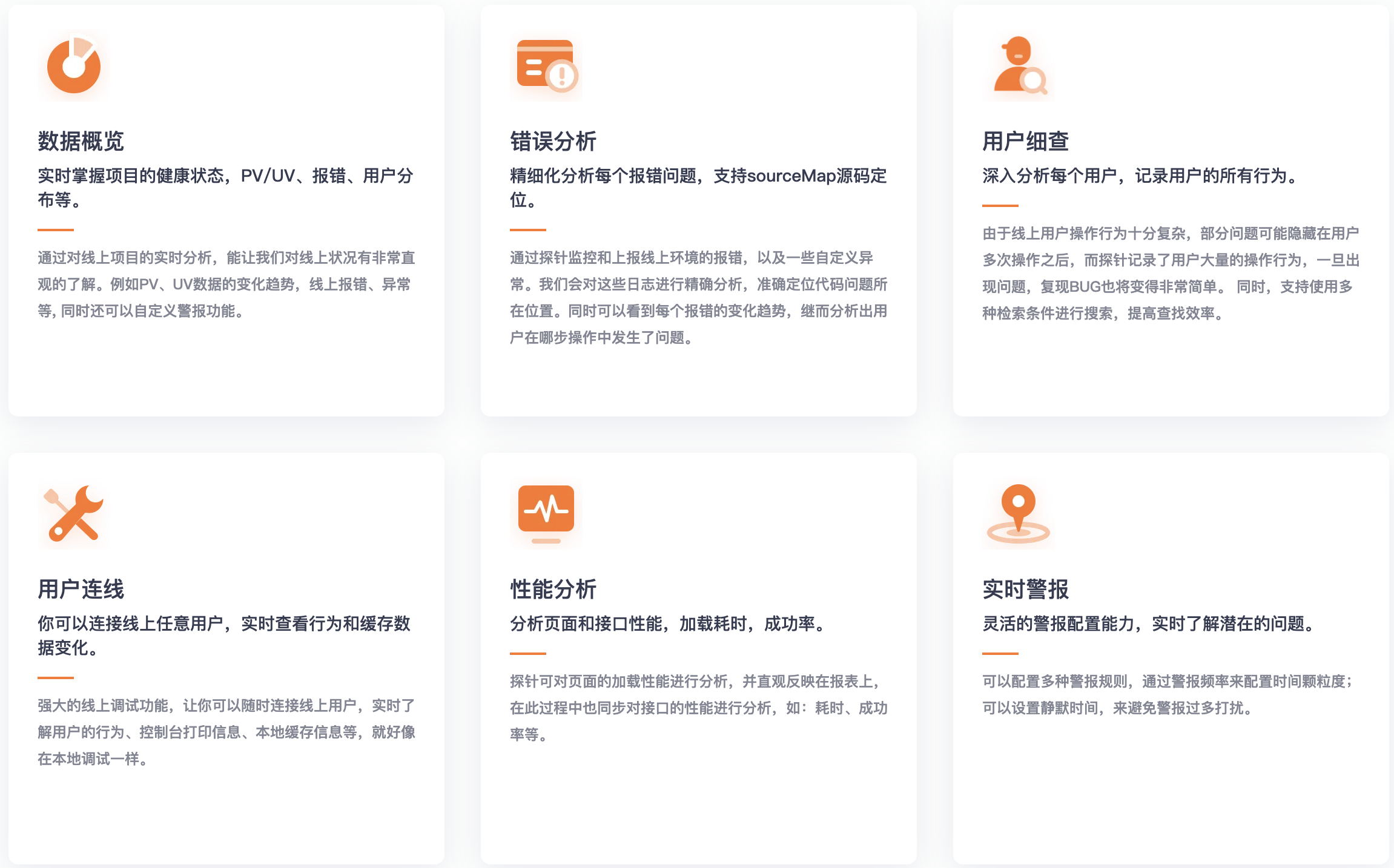Click the 错误分析 error card icon
This screenshot has height=868, width=1394.
coord(546,65)
